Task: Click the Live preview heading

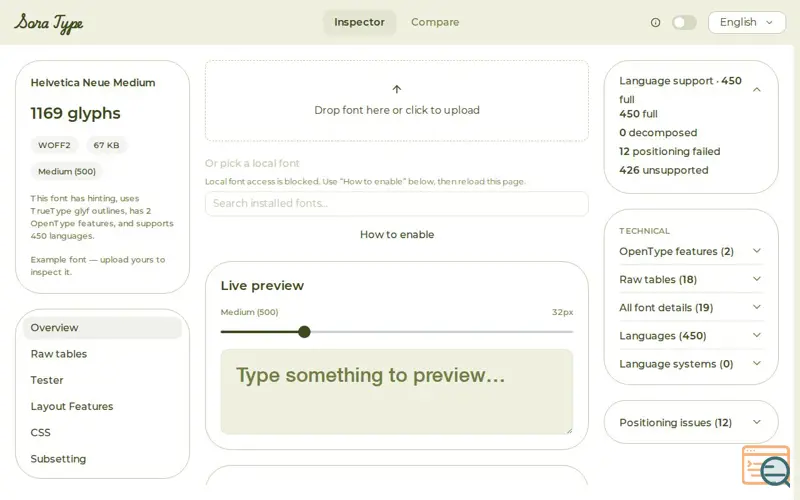Action: click(262, 286)
